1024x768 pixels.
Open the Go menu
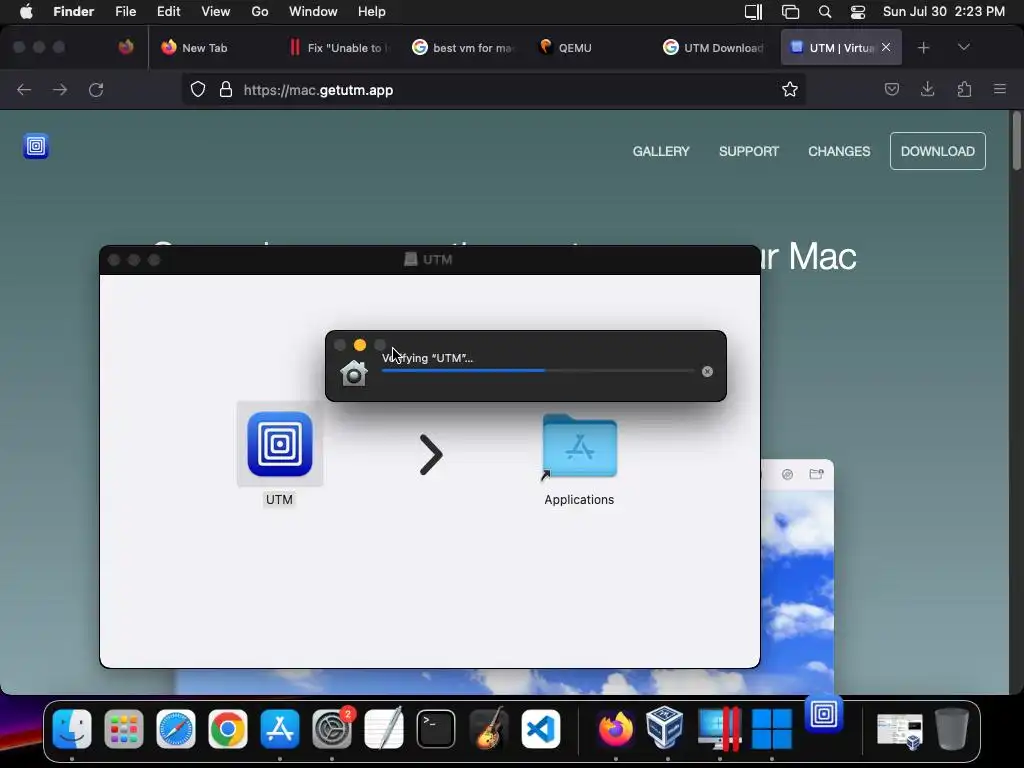pyautogui.click(x=259, y=12)
